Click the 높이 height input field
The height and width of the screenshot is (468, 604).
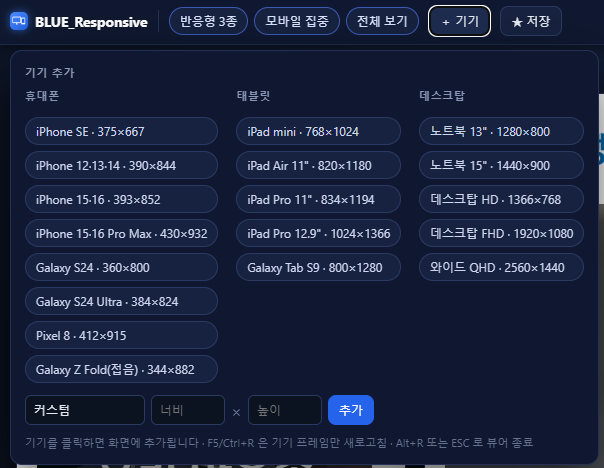[x=285, y=410]
